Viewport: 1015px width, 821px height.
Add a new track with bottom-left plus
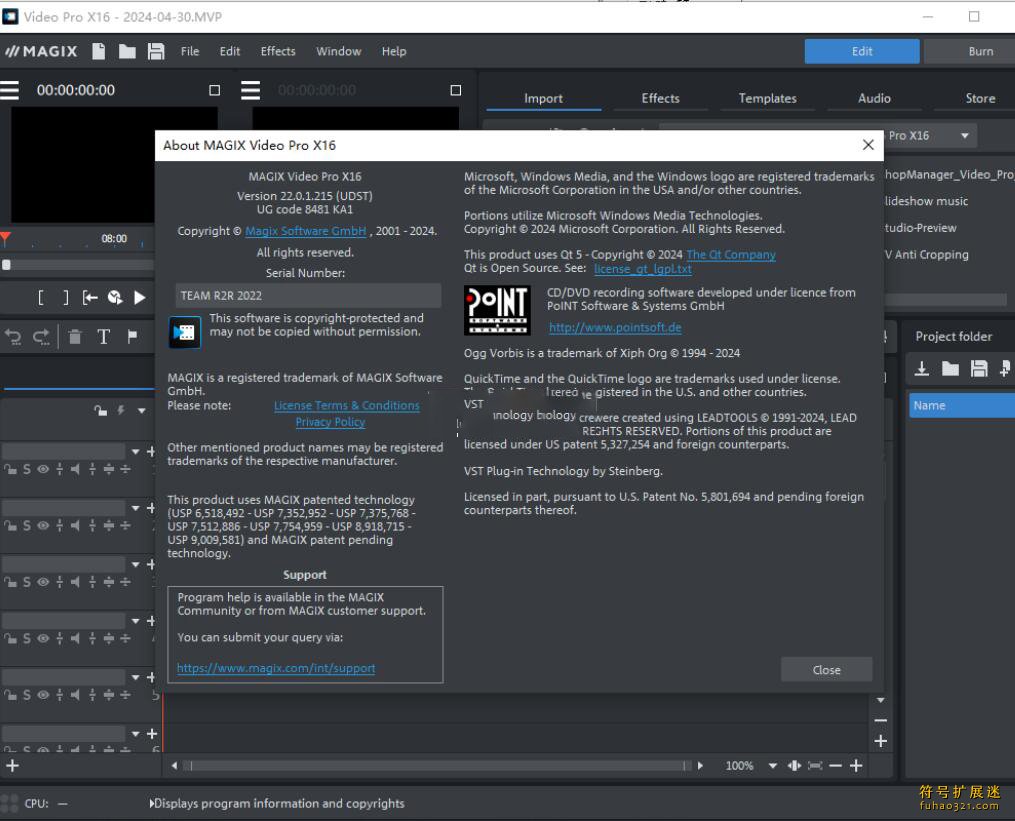pos(12,765)
